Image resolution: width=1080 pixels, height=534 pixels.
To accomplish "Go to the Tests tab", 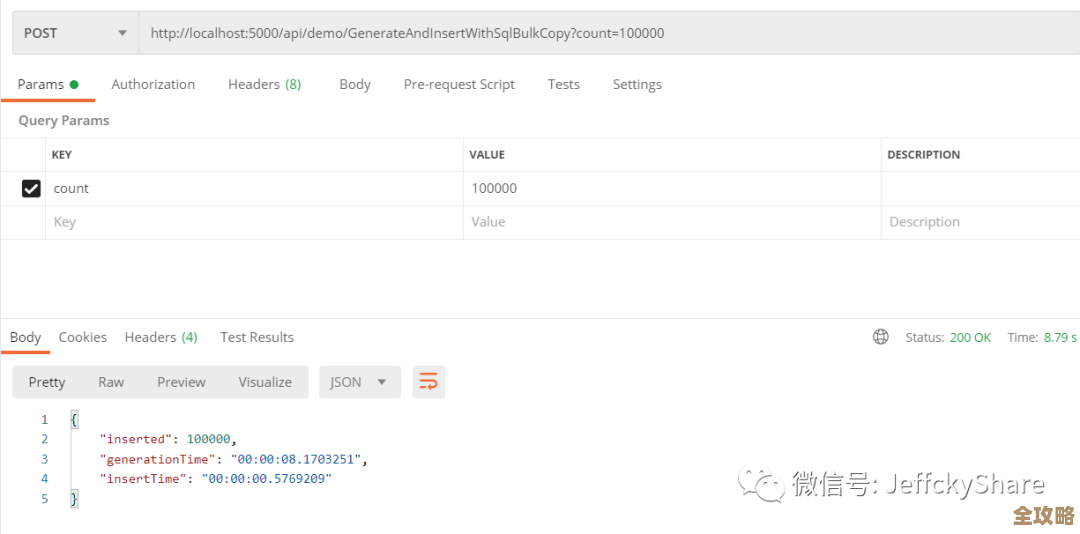I will [563, 84].
